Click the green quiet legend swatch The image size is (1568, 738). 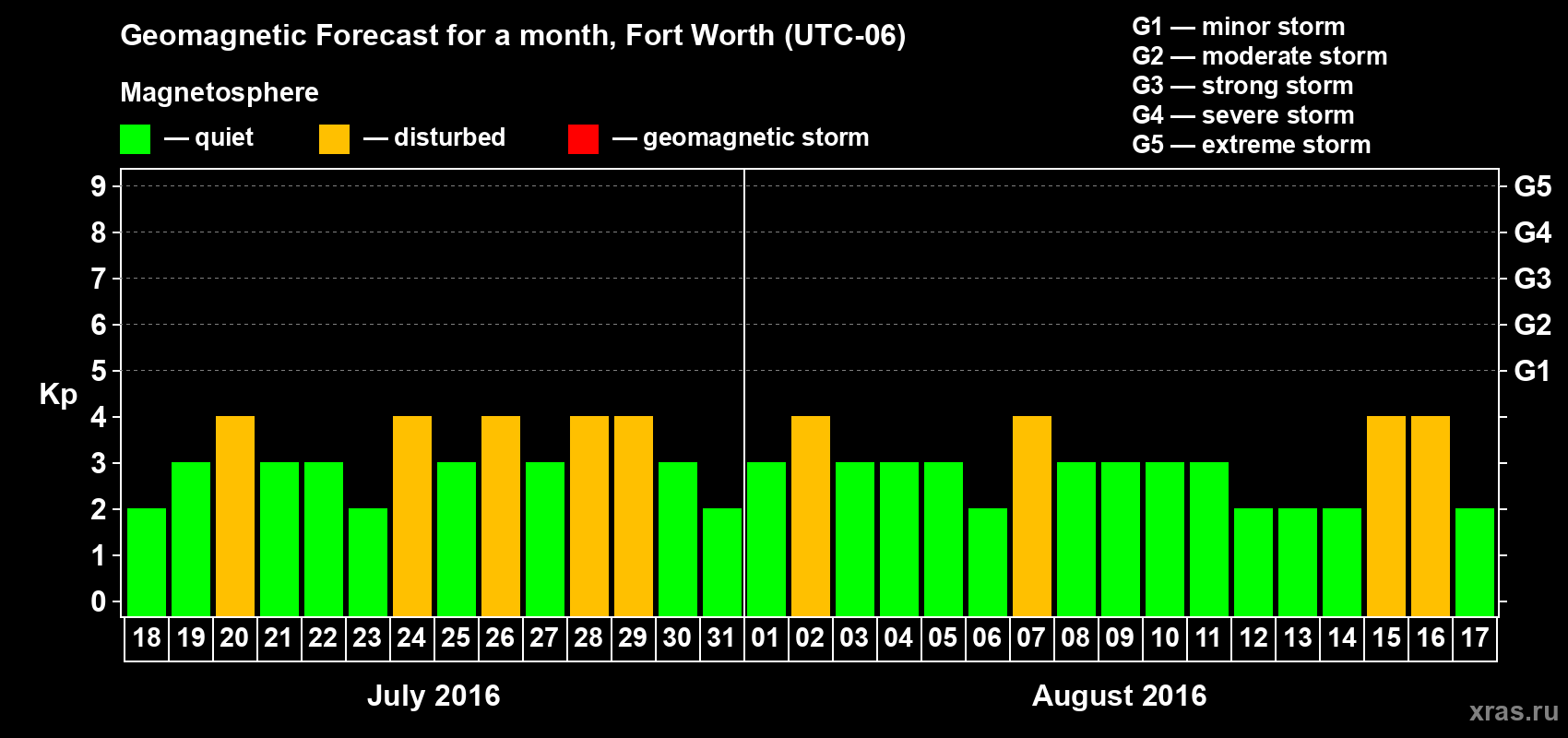(136, 139)
